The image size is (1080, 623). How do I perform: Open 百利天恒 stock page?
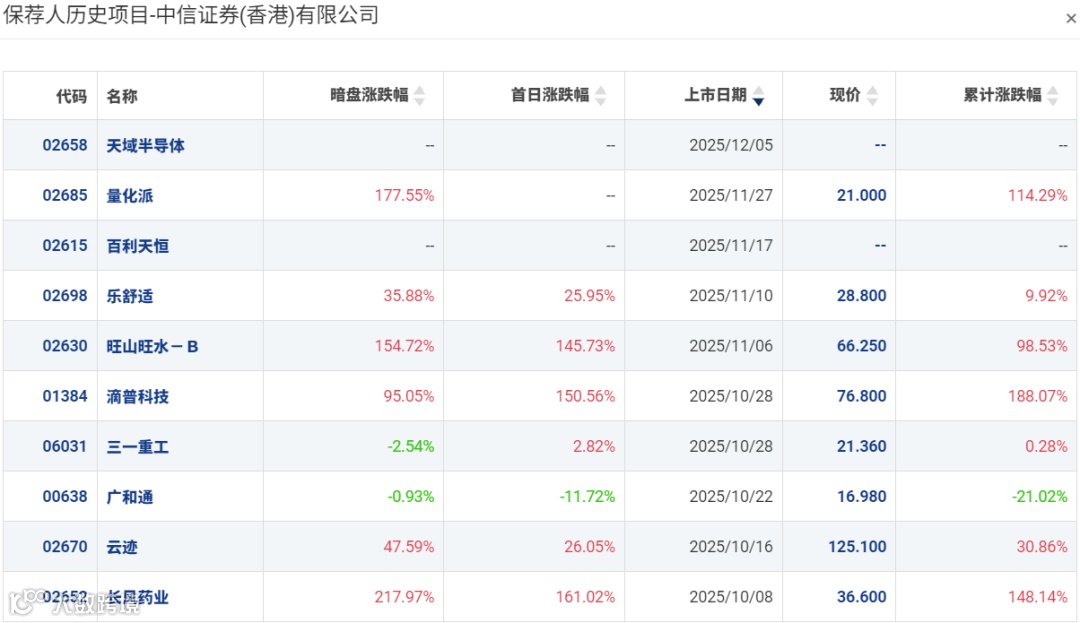click(x=138, y=246)
